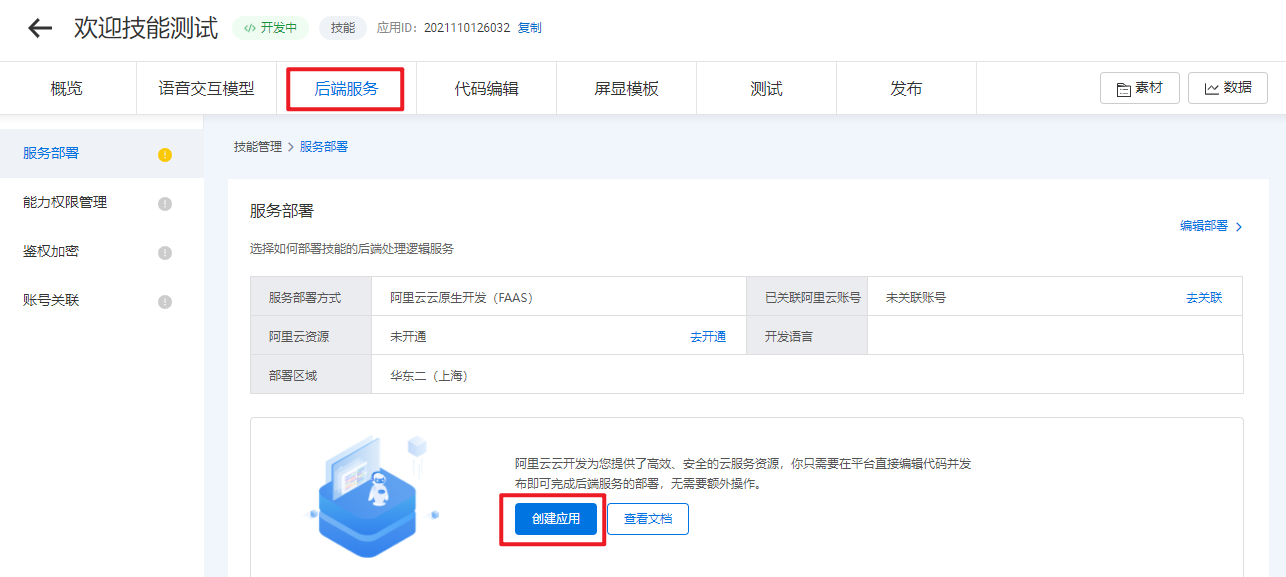Click the application ID 2021110126032
Image resolution: width=1286 pixels, height=577 pixels.
tap(467, 28)
